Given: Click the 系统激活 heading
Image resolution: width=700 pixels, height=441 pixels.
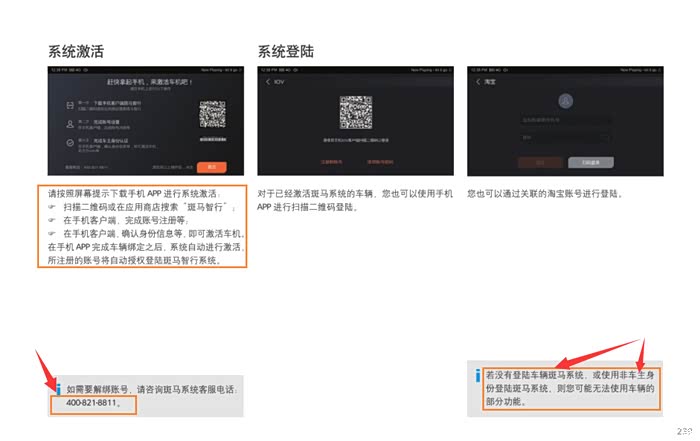Looking at the screenshot, I should [x=76, y=51].
